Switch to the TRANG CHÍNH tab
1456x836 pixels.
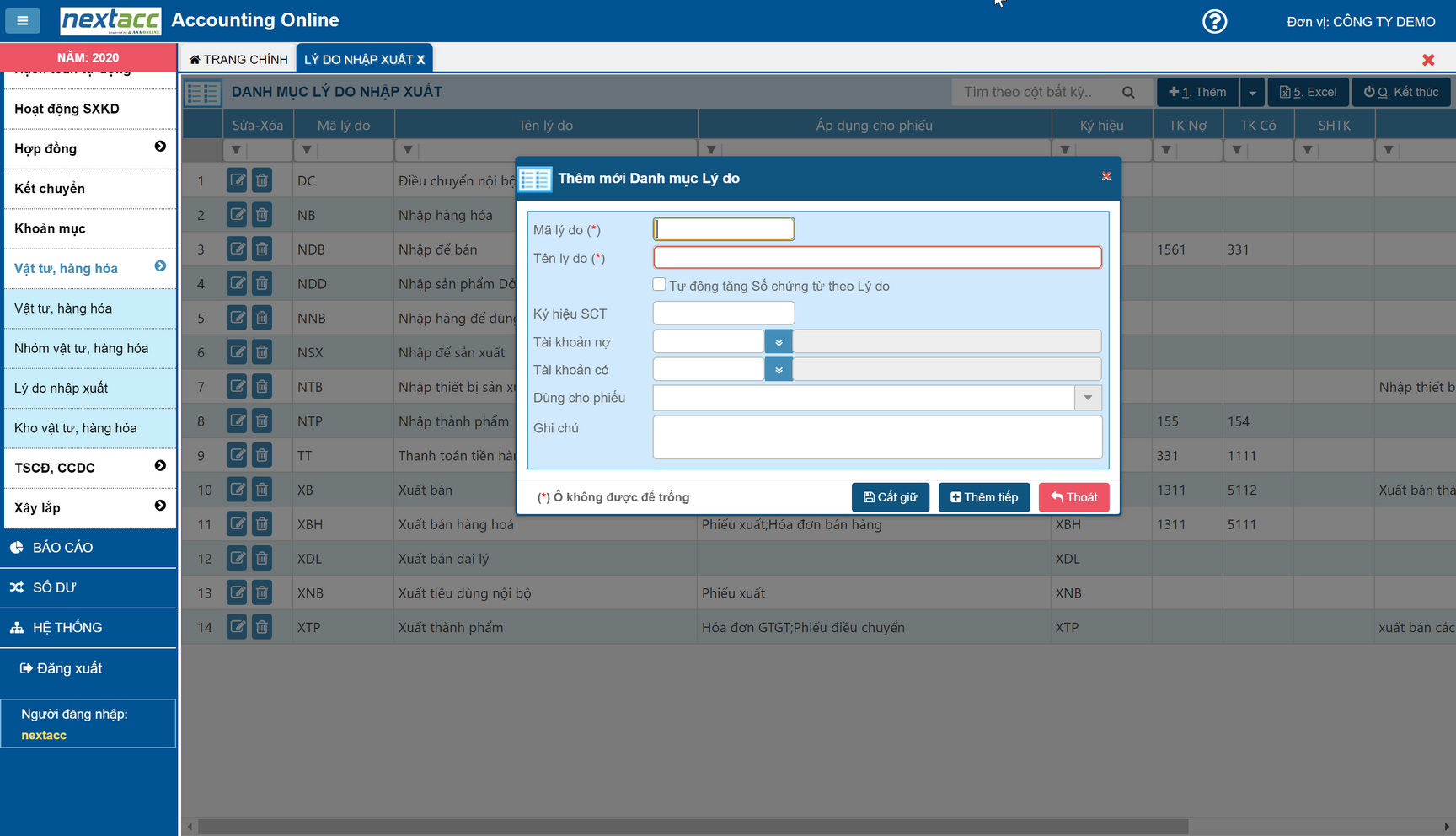(x=238, y=59)
